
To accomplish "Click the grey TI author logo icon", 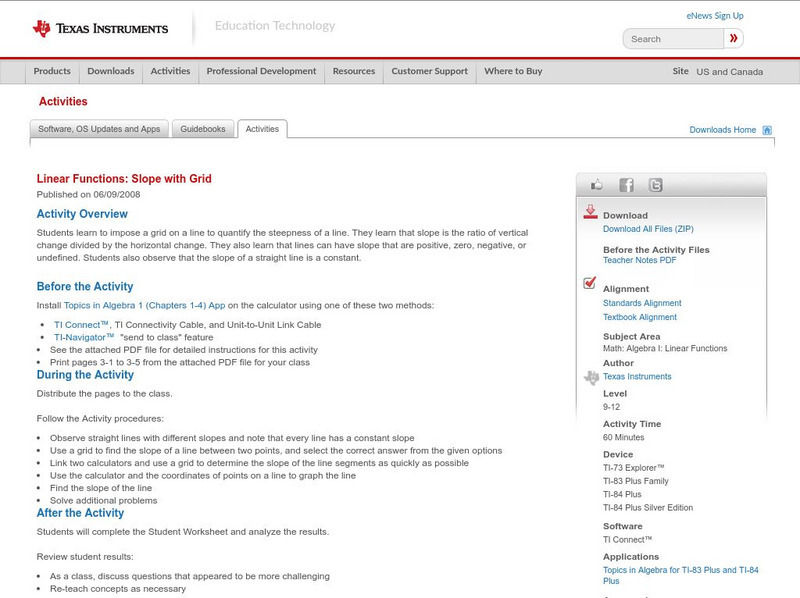I will [x=591, y=377].
